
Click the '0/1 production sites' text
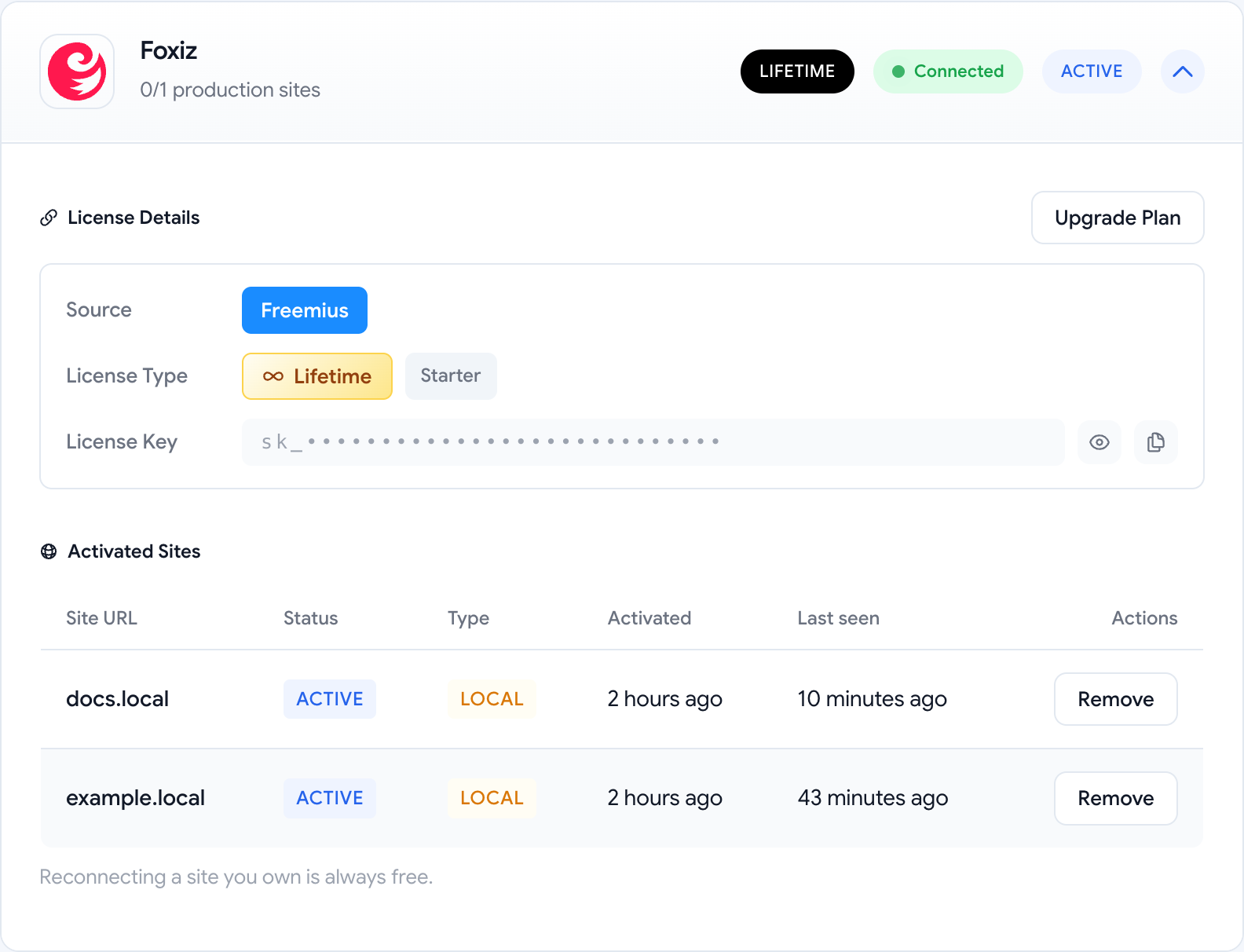[x=230, y=90]
